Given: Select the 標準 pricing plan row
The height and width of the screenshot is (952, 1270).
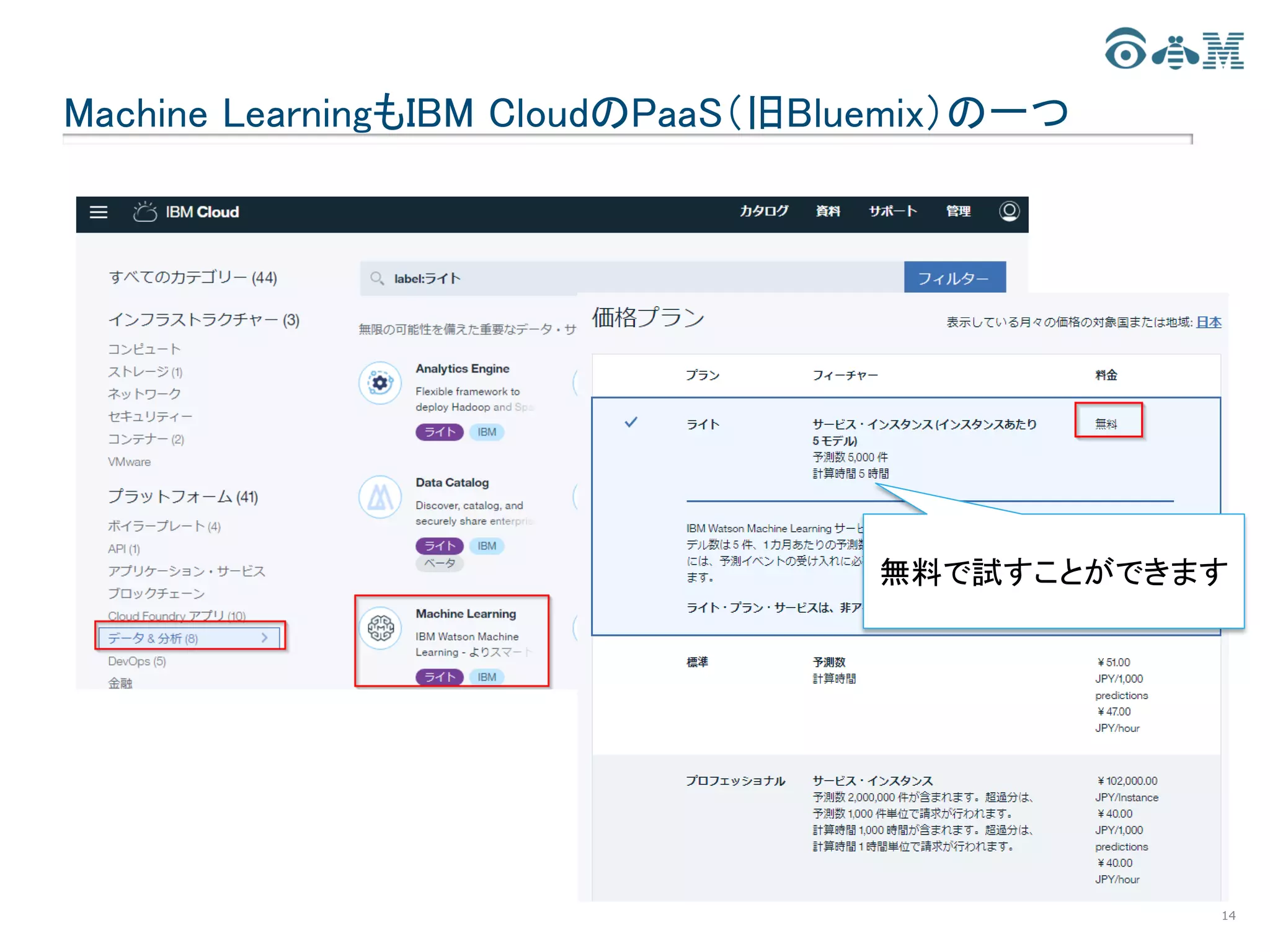Looking at the screenshot, I should (906, 695).
